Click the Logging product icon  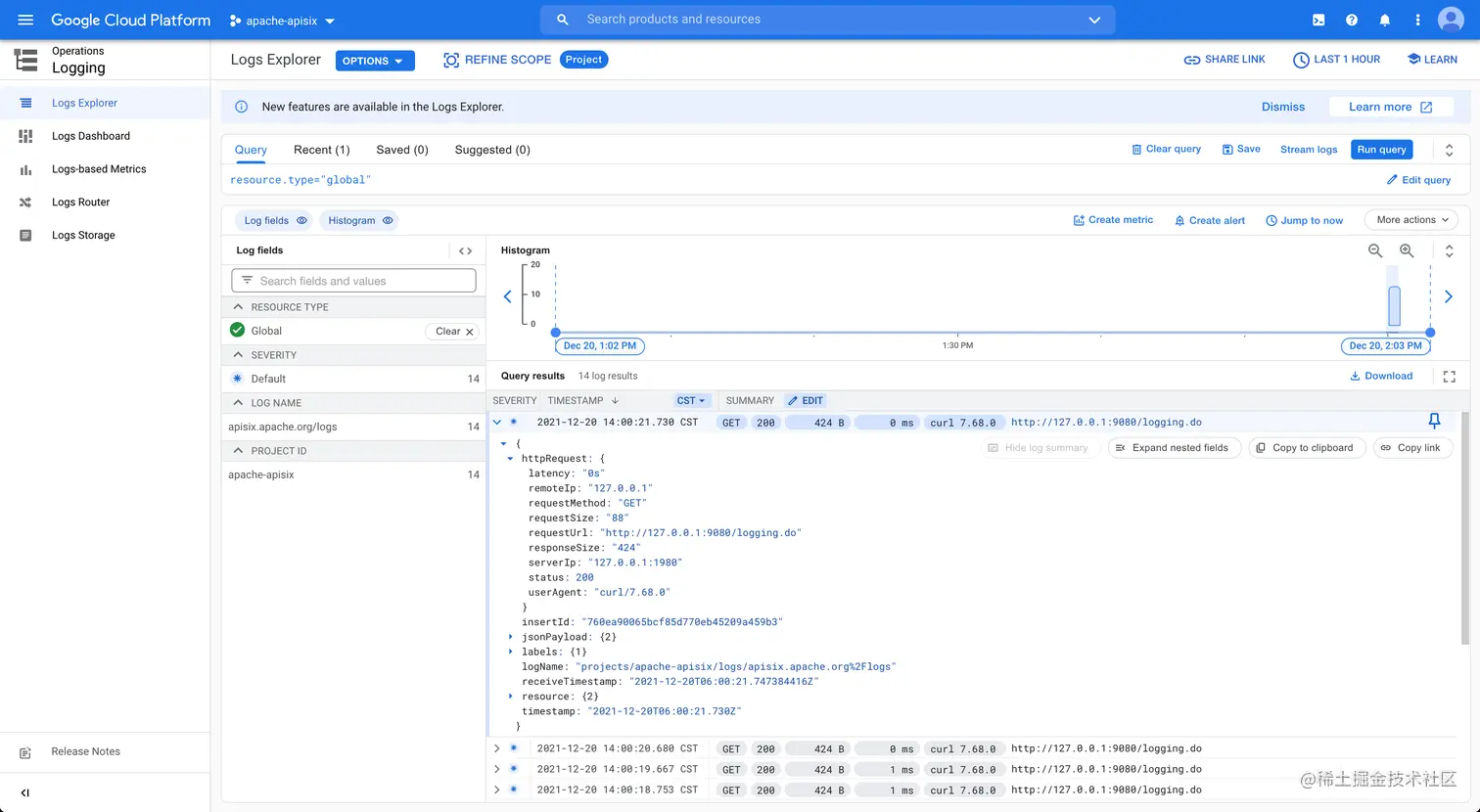tap(26, 60)
